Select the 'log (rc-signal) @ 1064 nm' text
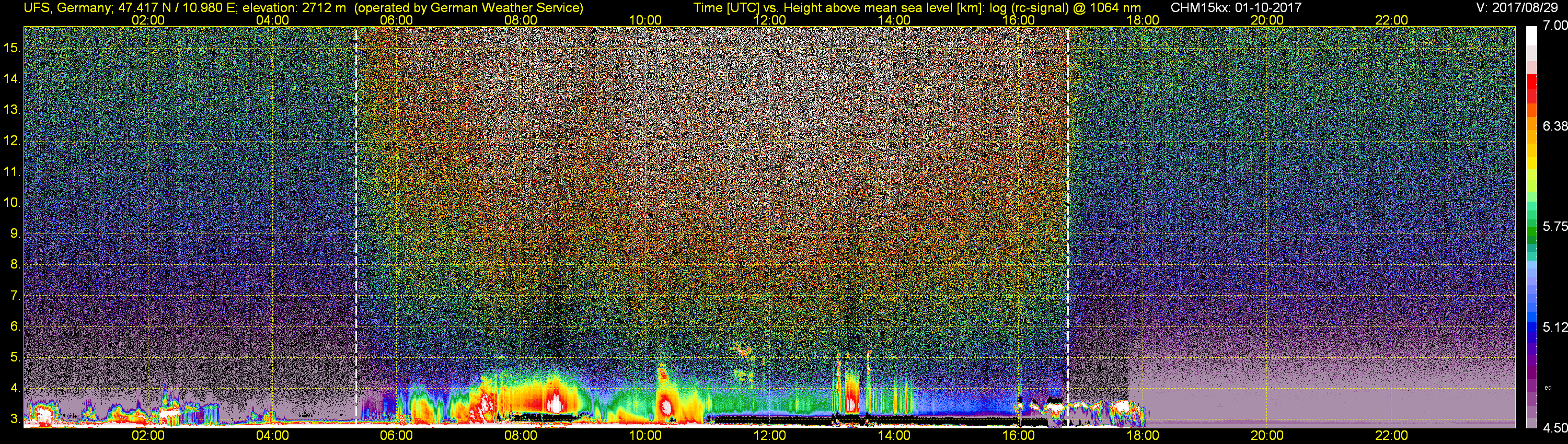The height and width of the screenshot is (444, 1568). tap(1065, 8)
